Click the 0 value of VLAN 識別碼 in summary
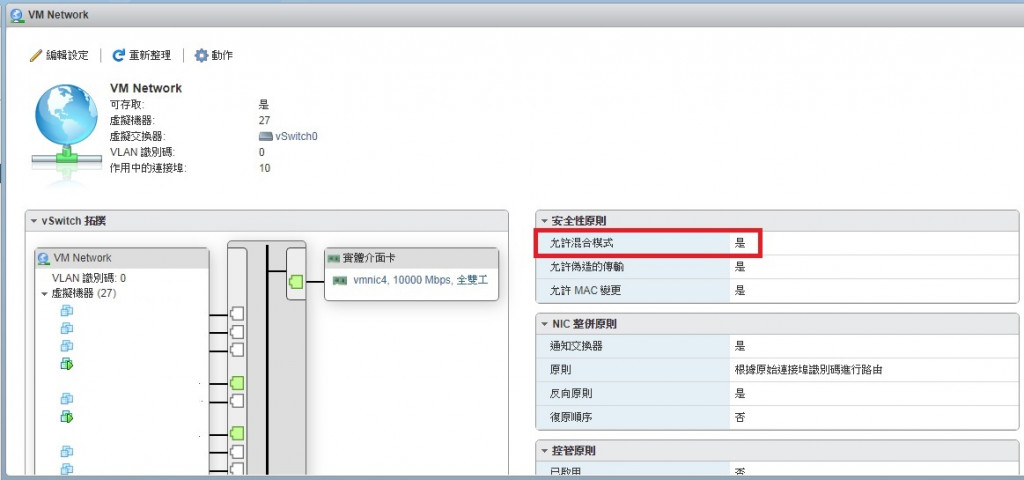 tap(262, 152)
